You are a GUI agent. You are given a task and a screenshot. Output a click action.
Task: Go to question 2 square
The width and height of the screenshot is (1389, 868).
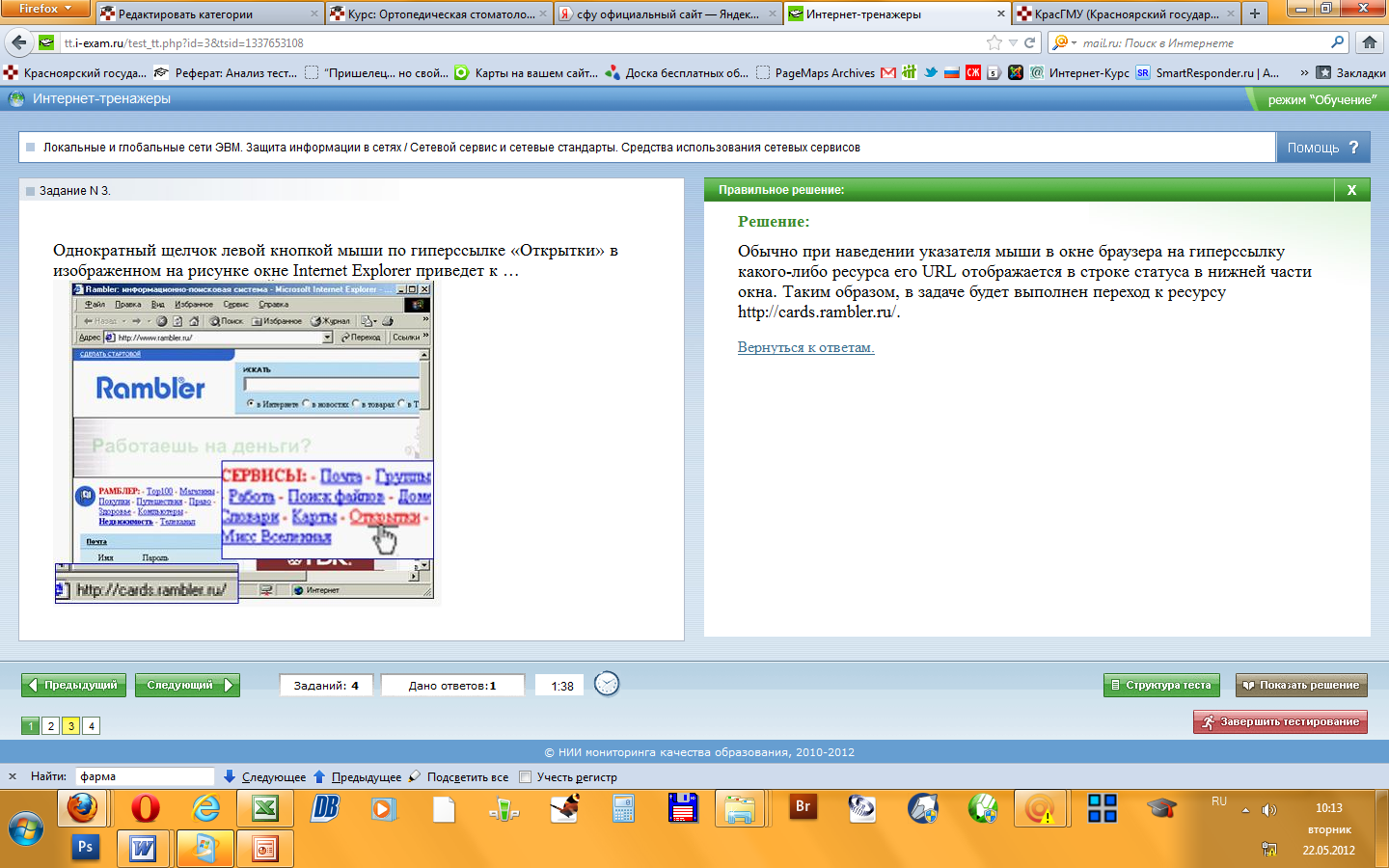point(50,726)
